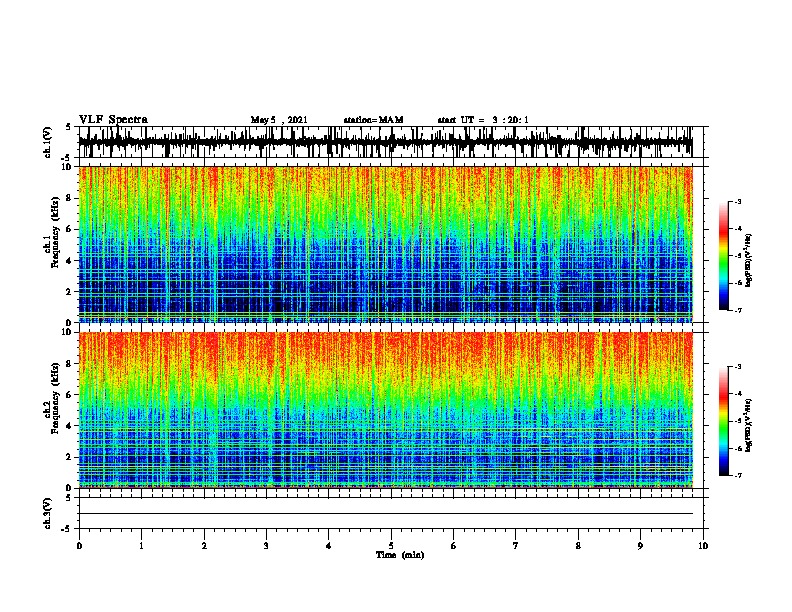792x612 pixels.
Task: Click the time axis tick label "7"
Action: pyautogui.click(x=516, y=546)
